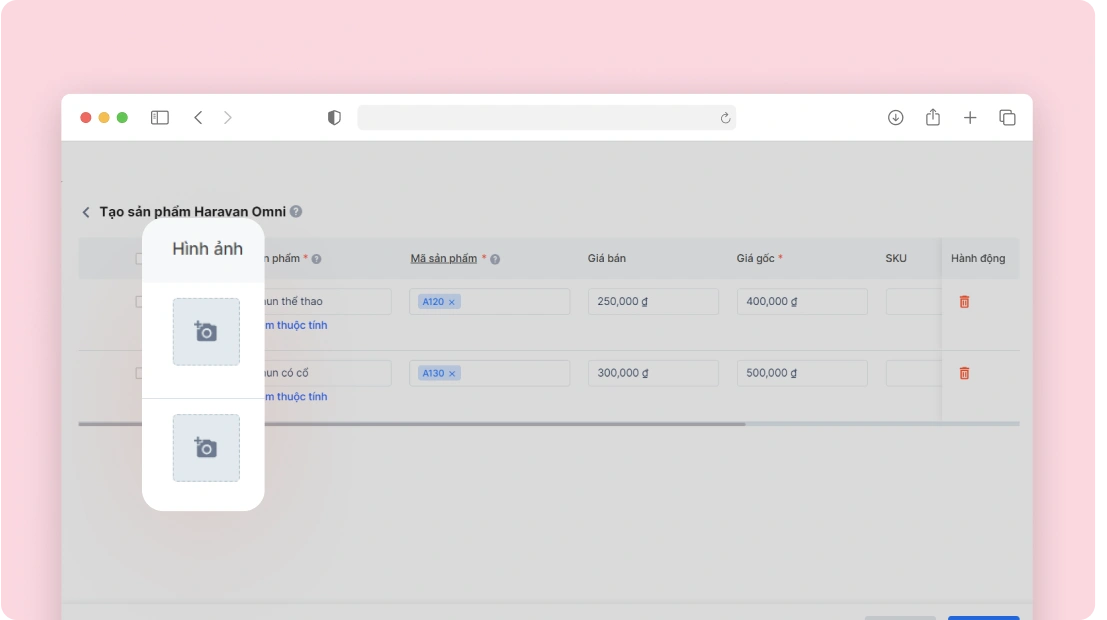Reload the page from the address bar
This screenshot has height=620, width=1107.
pos(726,118)
